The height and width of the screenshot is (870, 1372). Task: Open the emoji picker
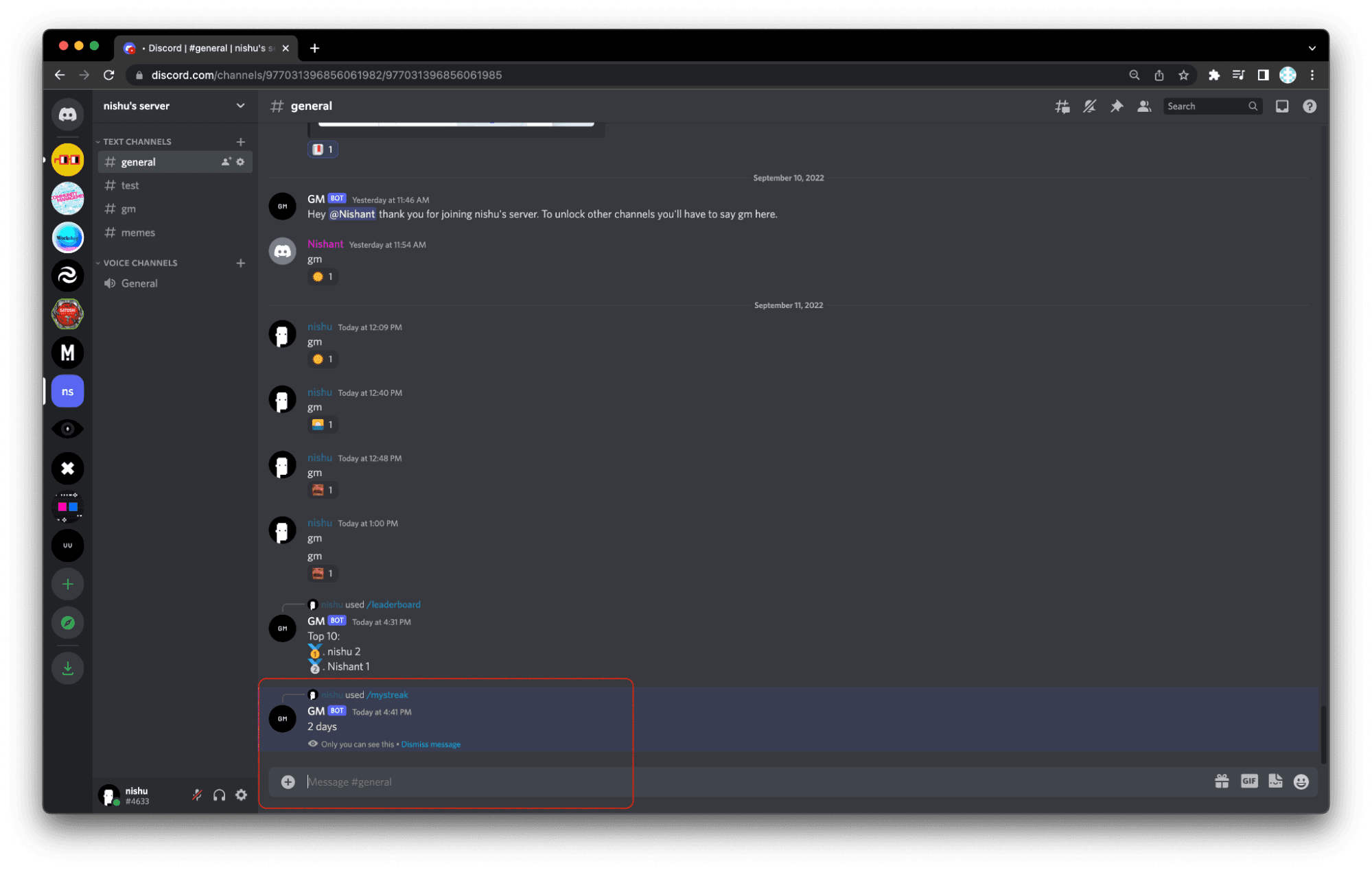tap(1301, 781)
